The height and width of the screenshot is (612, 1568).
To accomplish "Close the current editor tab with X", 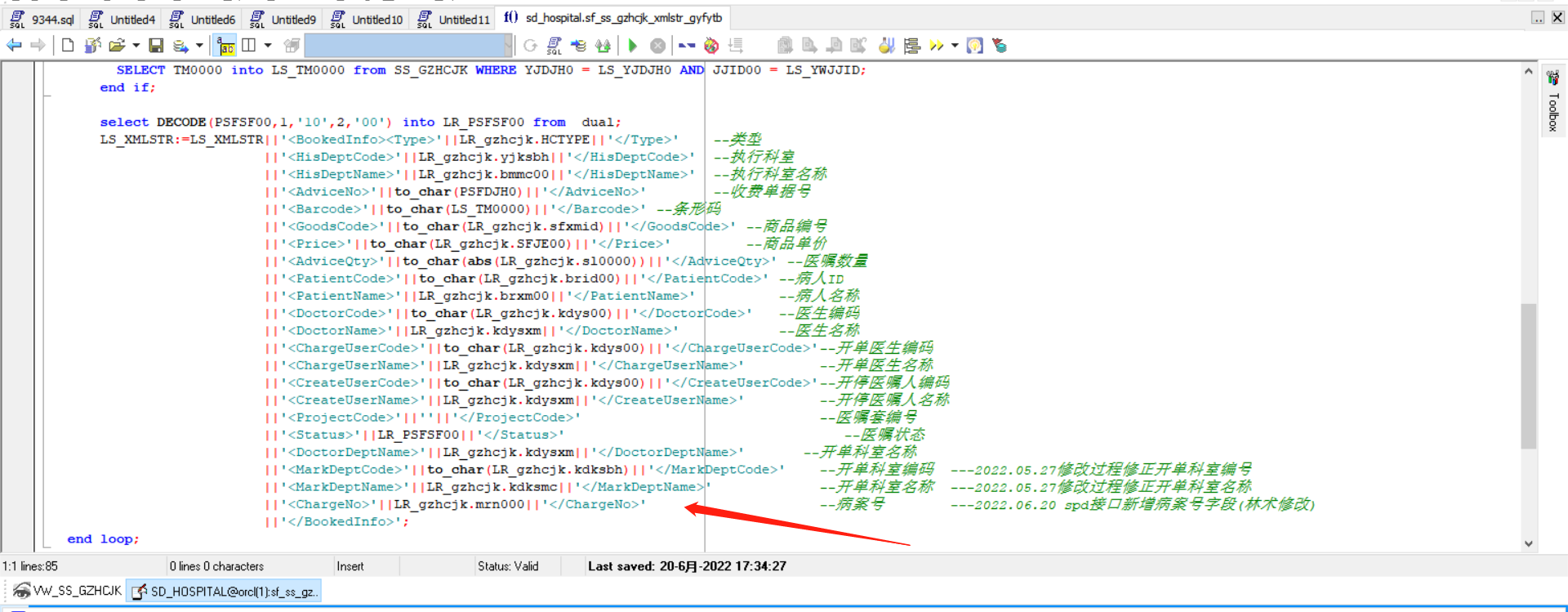I will (1557, 17).
